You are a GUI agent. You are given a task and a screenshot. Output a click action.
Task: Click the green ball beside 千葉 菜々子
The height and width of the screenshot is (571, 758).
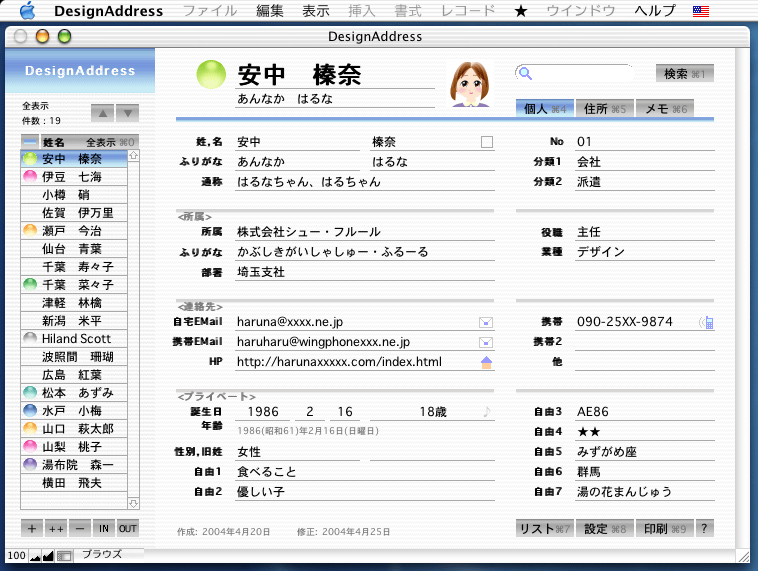(30, 285)
